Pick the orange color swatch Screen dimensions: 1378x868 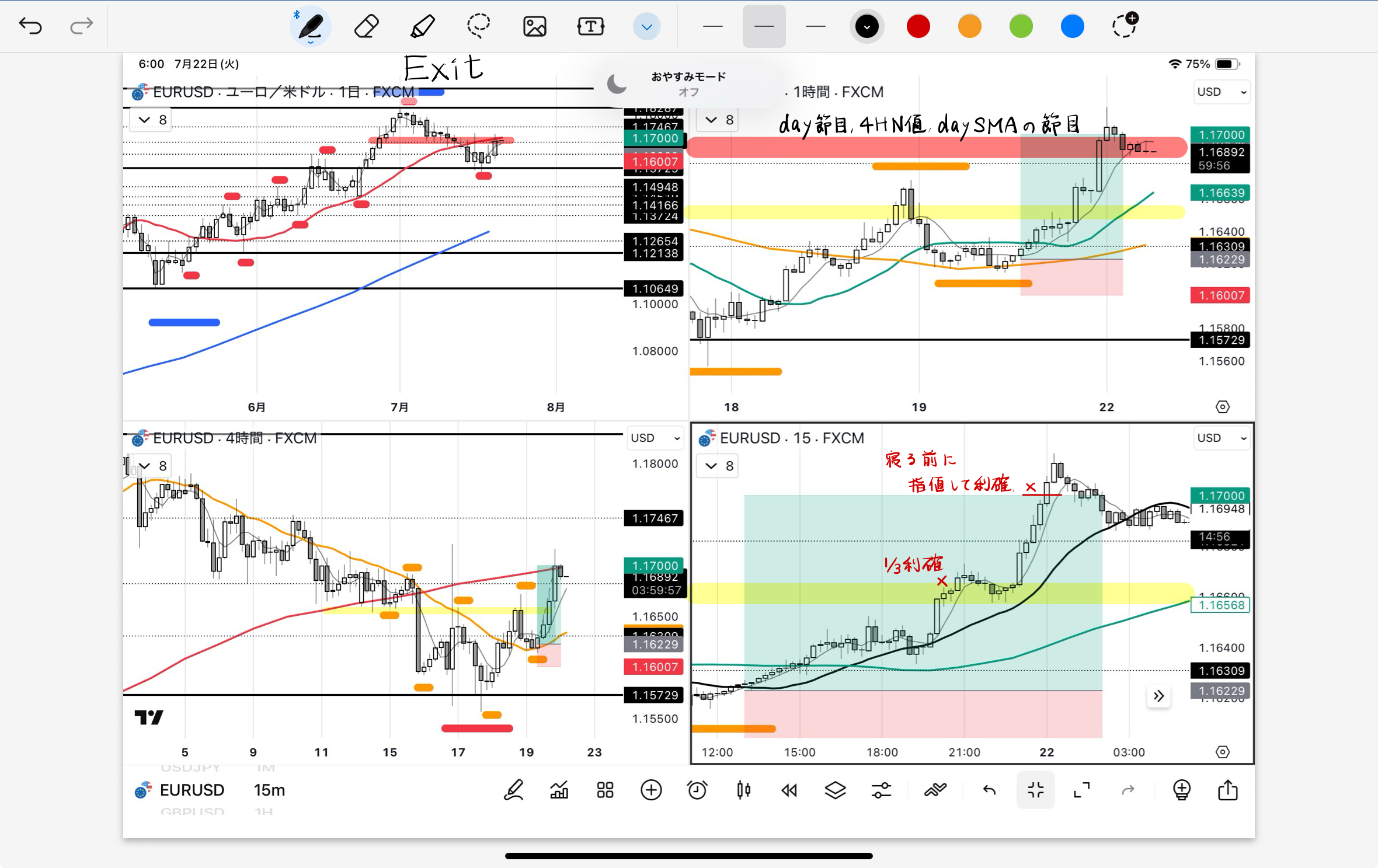coord(970,26)
